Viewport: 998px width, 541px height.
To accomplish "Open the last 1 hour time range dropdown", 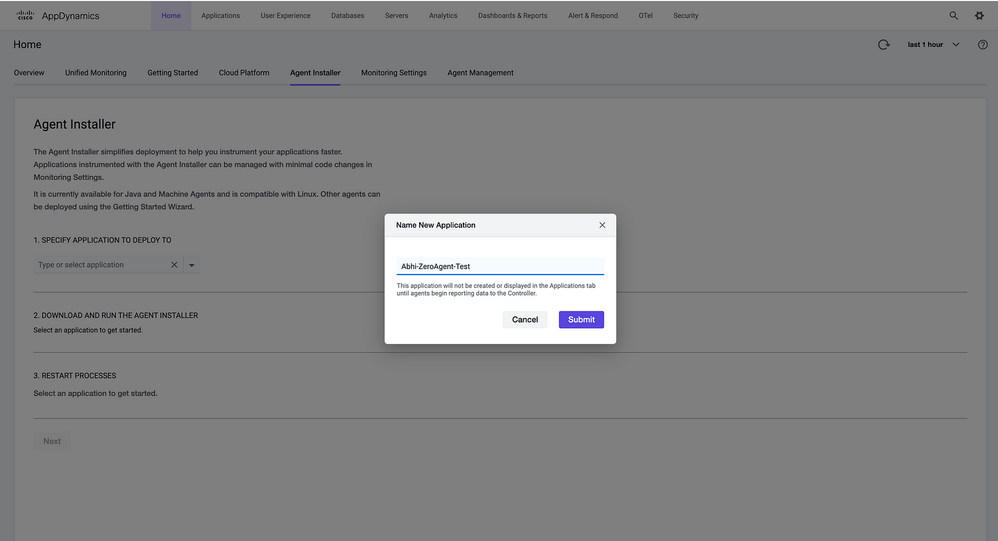I will (933, 45).
